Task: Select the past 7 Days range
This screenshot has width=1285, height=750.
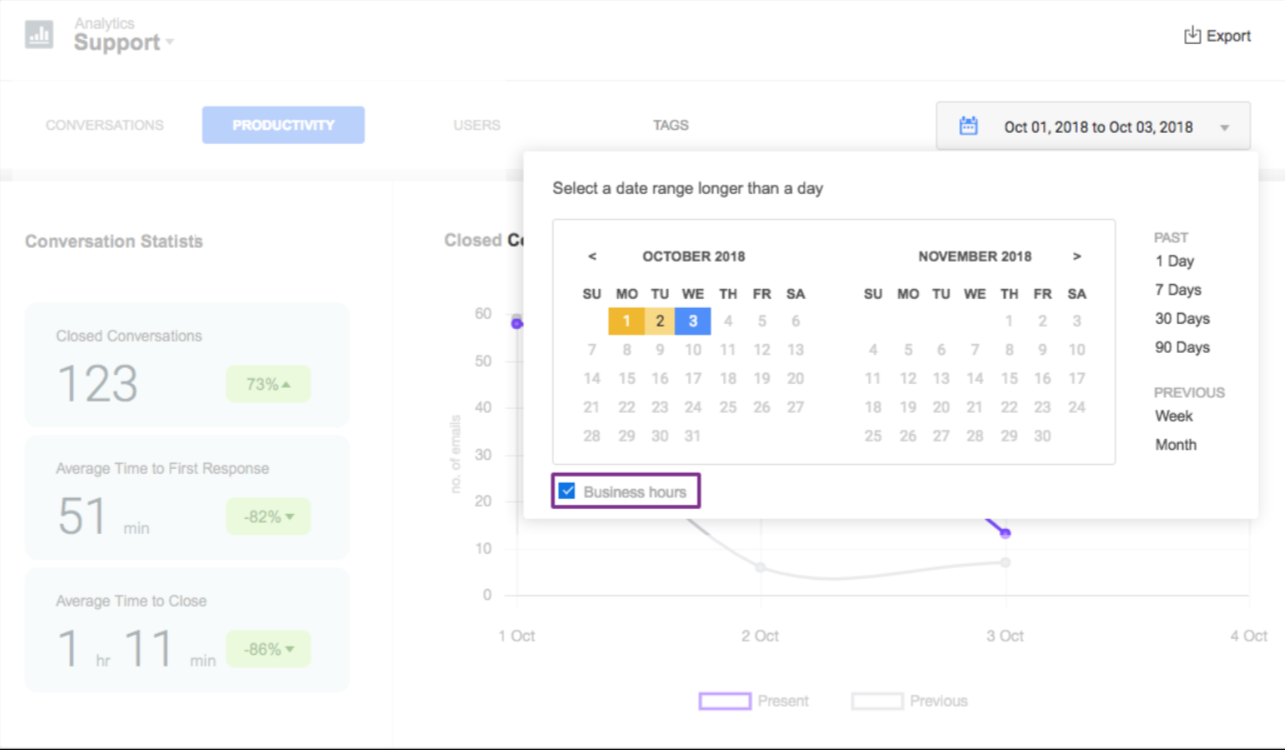Action: coord(1178,290)
